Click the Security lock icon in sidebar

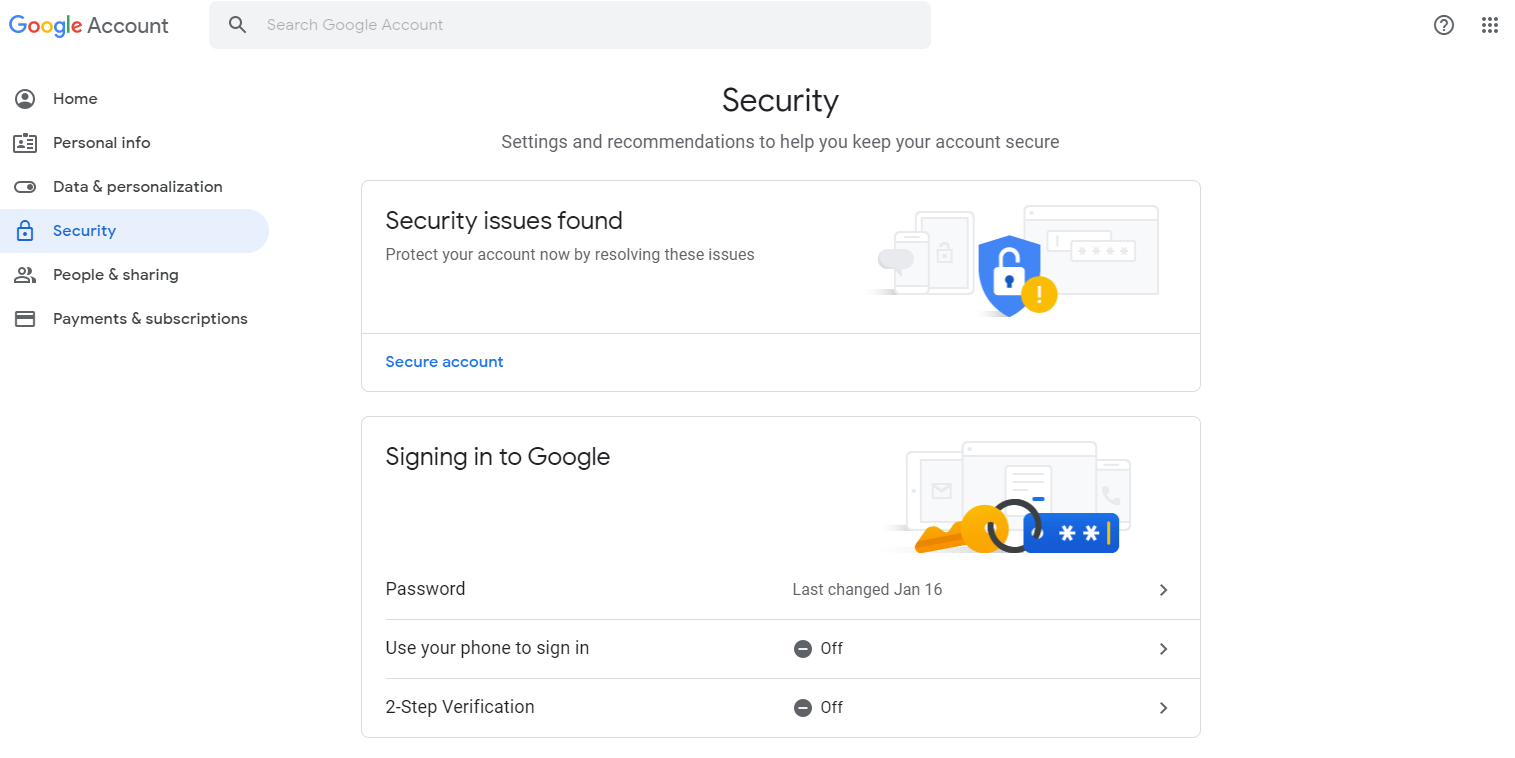tap(25, 231)
